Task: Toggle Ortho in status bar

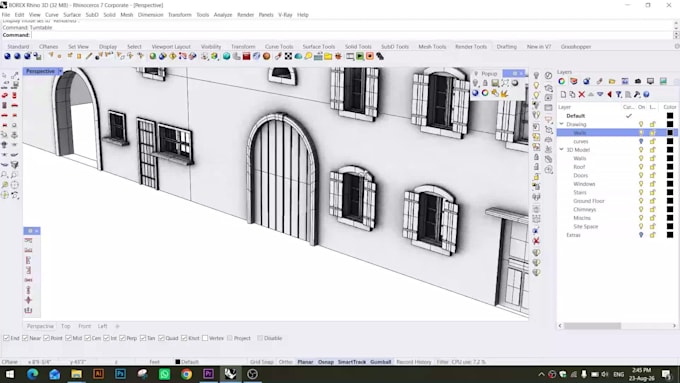Action: 285,362
